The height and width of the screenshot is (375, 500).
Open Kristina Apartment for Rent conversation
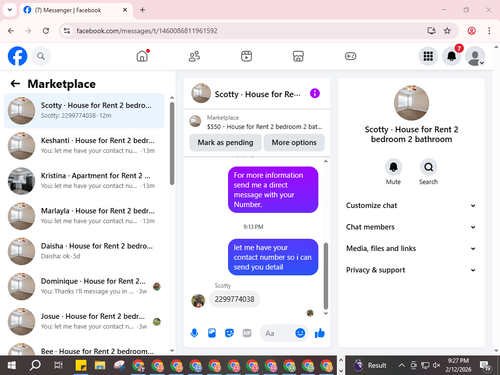point(84,181)
